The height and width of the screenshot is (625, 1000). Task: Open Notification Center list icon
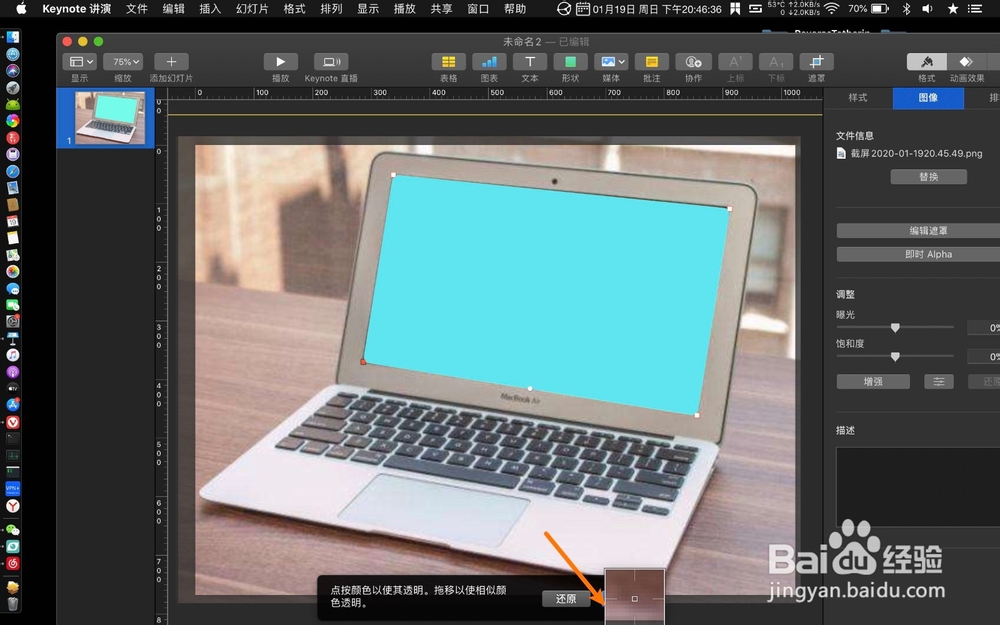(974, 8)
